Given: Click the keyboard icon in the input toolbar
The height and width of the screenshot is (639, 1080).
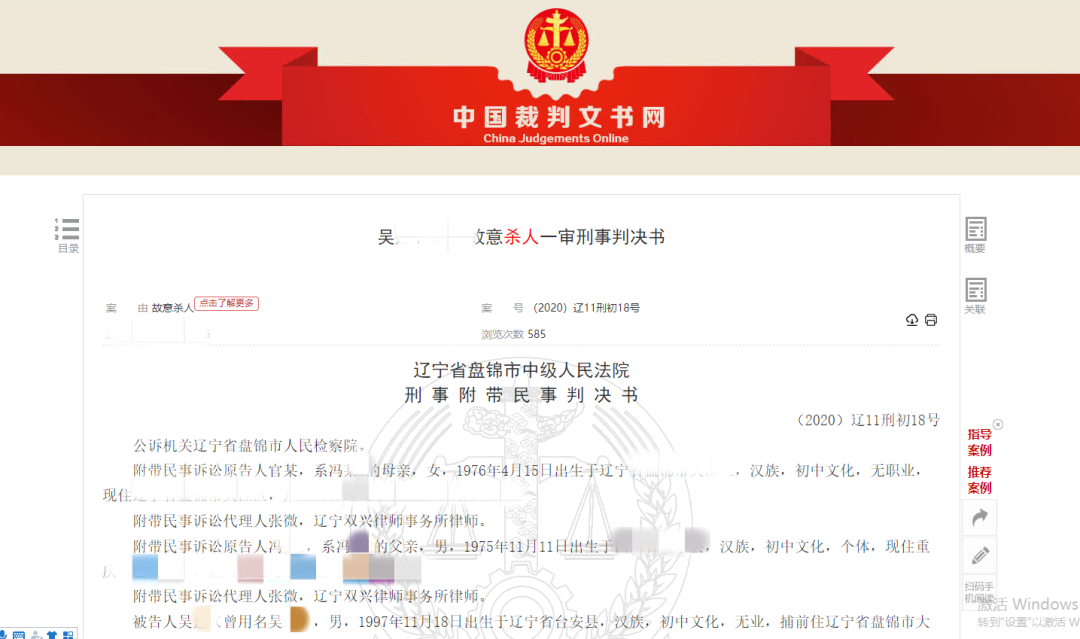Looking at the screenshot, I should [18, 635].
